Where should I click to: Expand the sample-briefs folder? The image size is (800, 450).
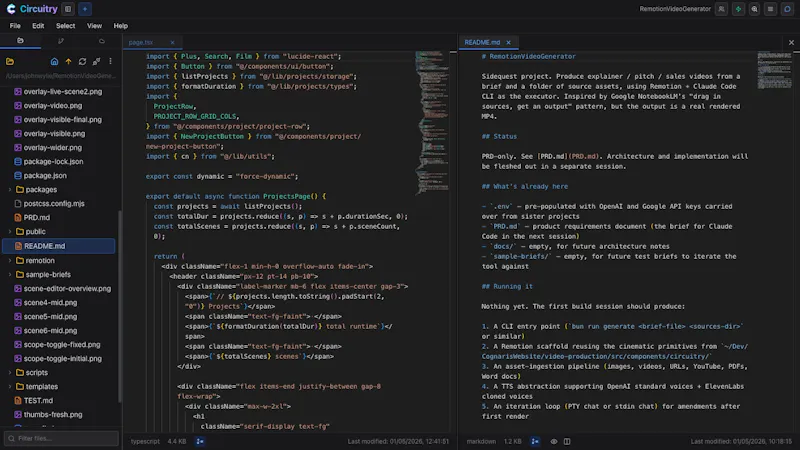(x=10, y=274)
